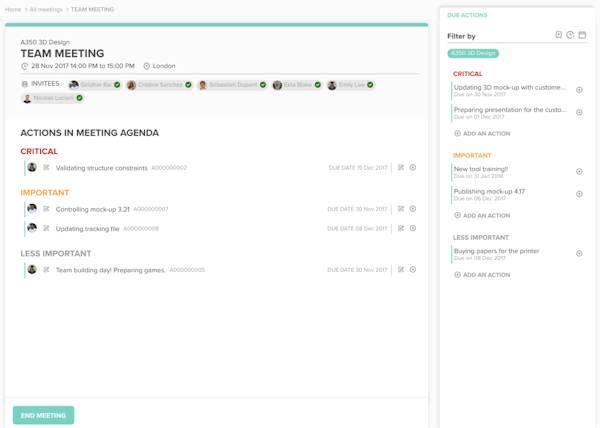Image resolution: width=600 pixels, height=428 pixels.
Task: Select invitee Nicolas Luciani chip
Action: 52,98
